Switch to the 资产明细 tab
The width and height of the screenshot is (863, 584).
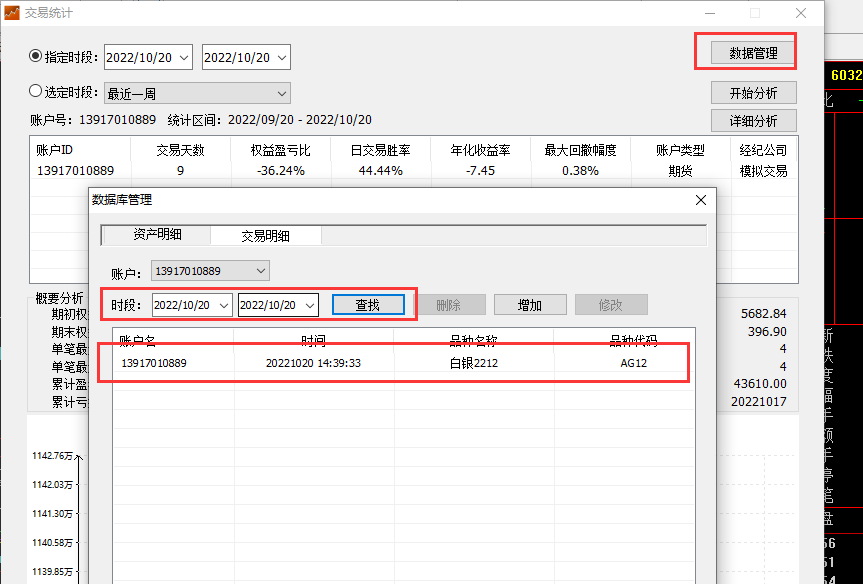pyautogui.click(x=157, y=235)
